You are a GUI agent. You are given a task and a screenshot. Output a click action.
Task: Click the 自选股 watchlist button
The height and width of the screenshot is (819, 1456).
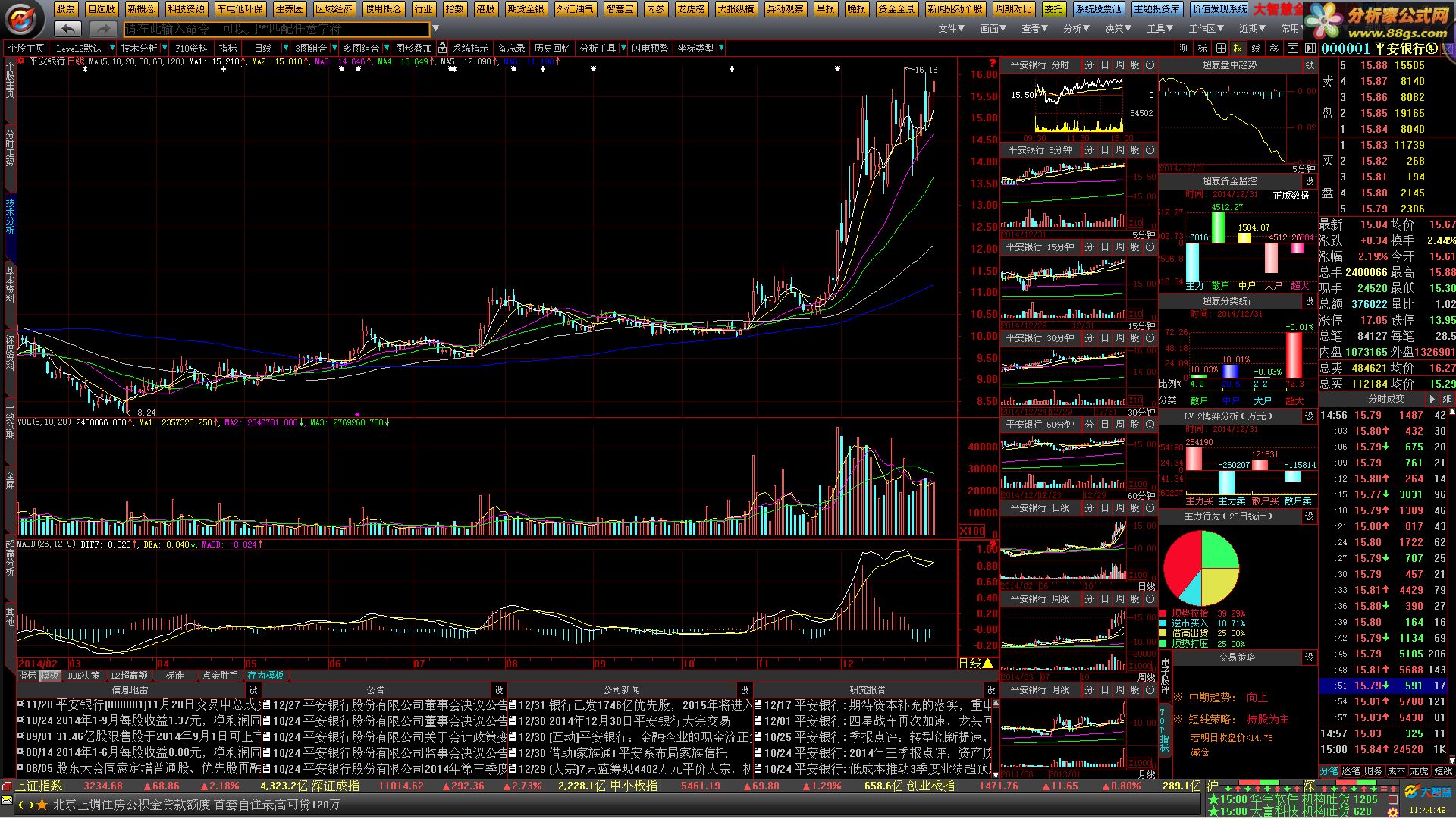pos(101,9)
